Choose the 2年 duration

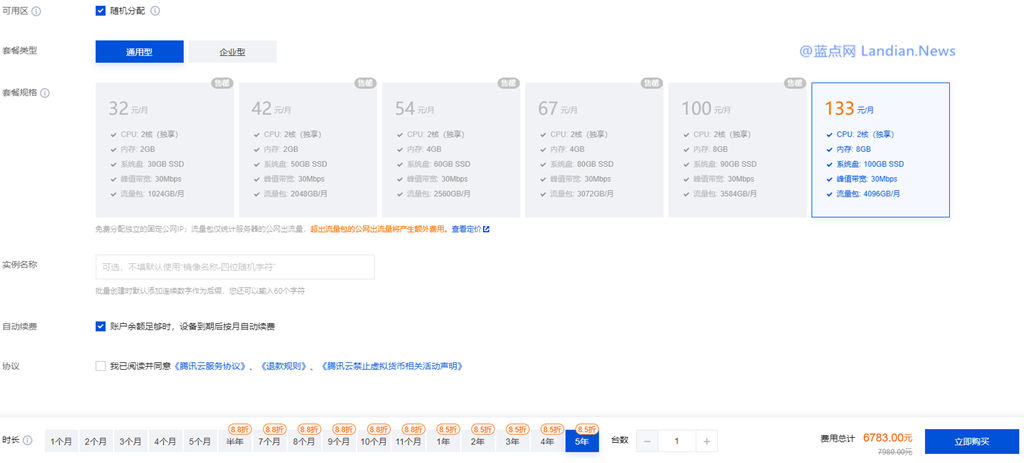tap(477, 441)
